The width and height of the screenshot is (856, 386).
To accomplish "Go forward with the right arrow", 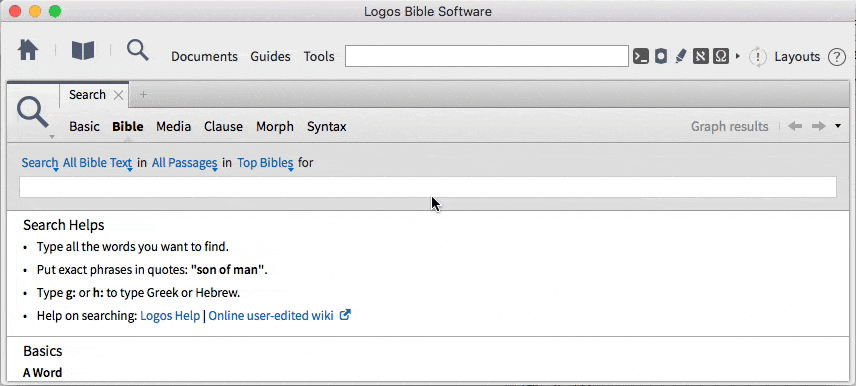I will pos(818,127).
